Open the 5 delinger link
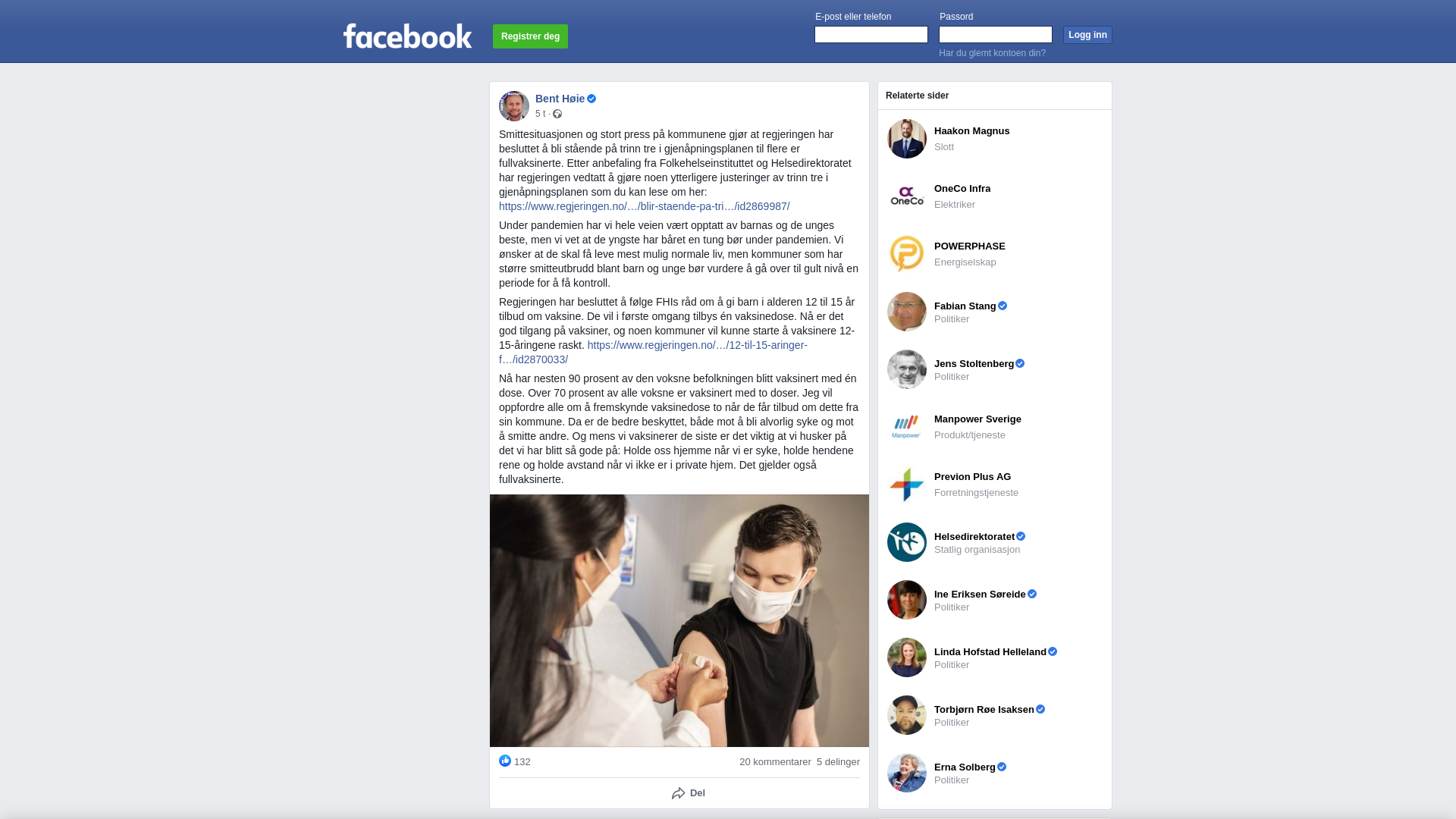The height and width of the screenshot is (819, 1456). (x=838, y=762)
